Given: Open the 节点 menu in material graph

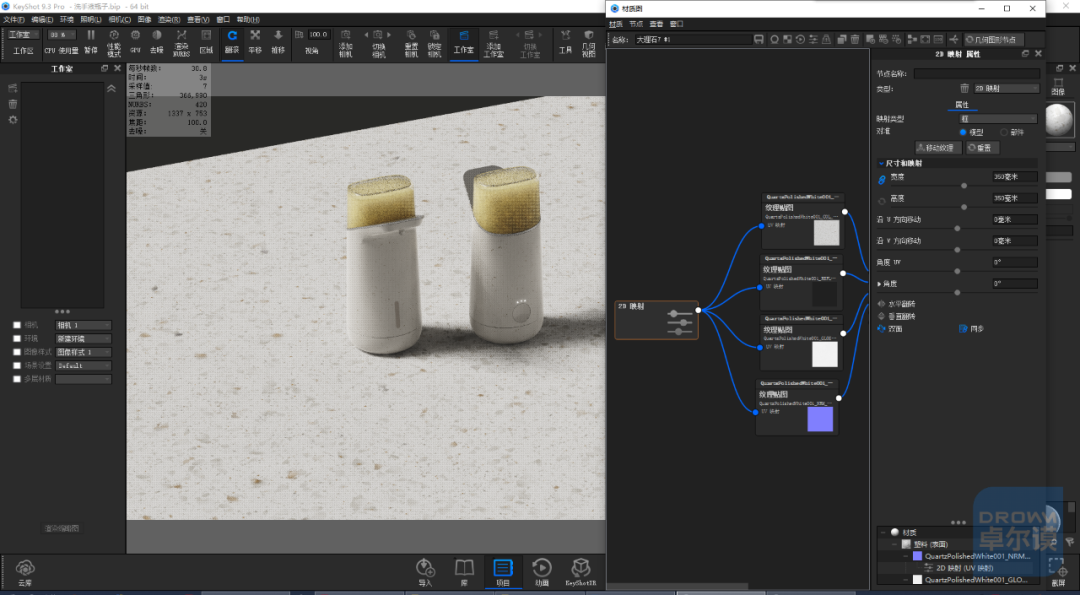Looking at the screenshot, I should click(x=636, y=23).
